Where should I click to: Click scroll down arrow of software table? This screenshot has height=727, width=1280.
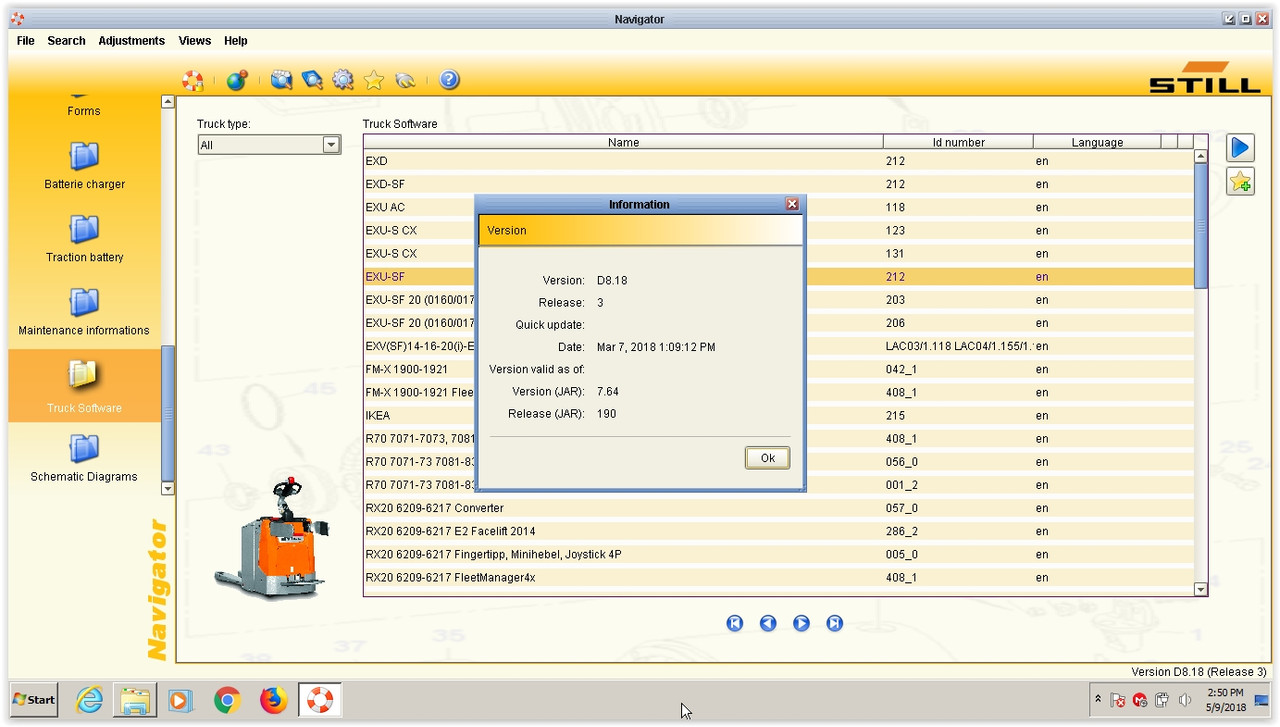tap(1201, 590)
